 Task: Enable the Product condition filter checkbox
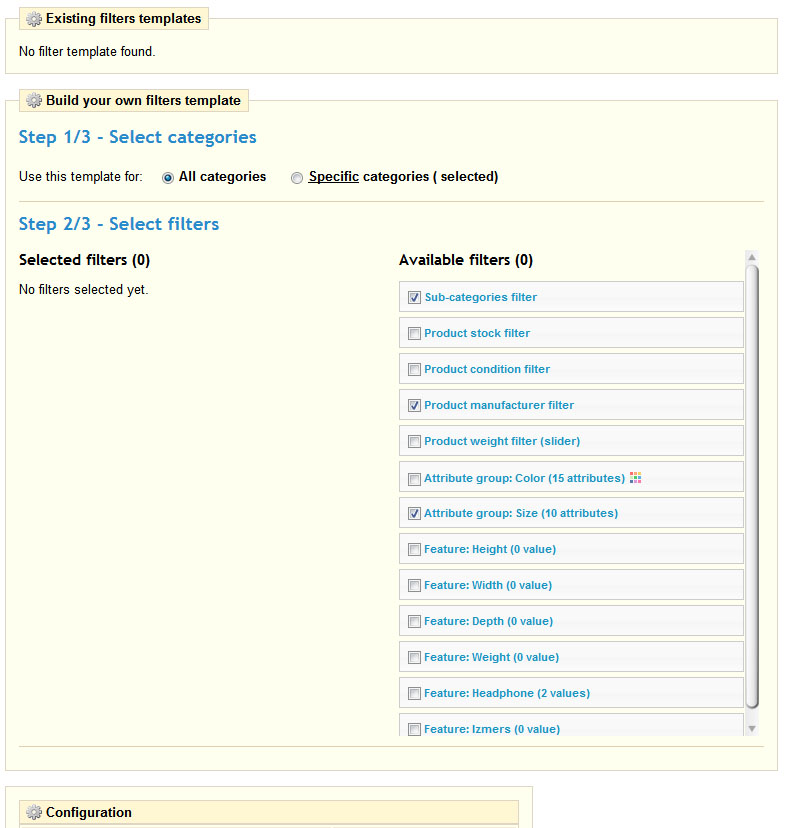(x=414, y=370)
